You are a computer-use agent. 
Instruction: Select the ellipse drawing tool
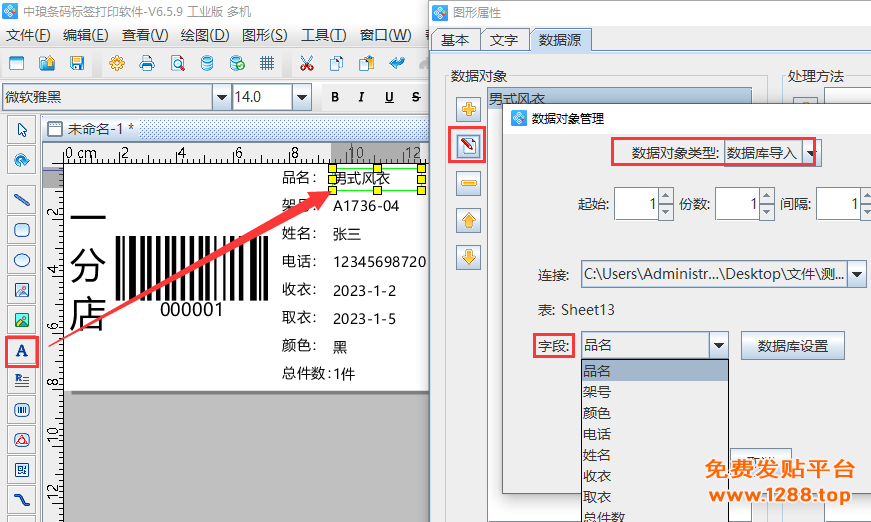point(22,260)
